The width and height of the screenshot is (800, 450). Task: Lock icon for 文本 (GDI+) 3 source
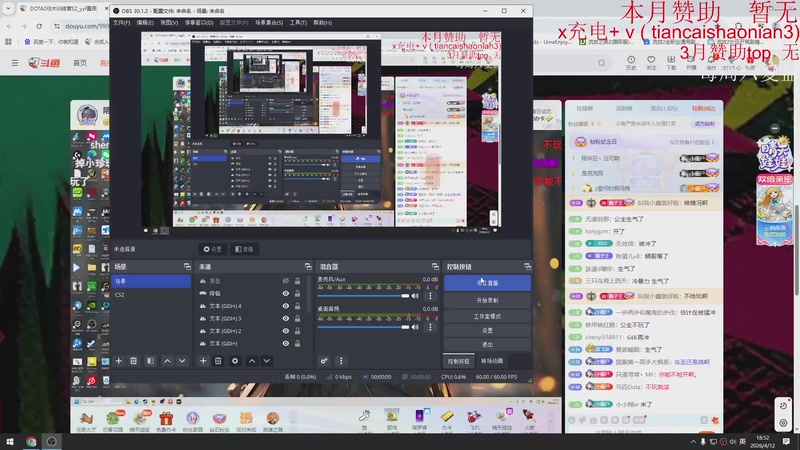(297, 318)
